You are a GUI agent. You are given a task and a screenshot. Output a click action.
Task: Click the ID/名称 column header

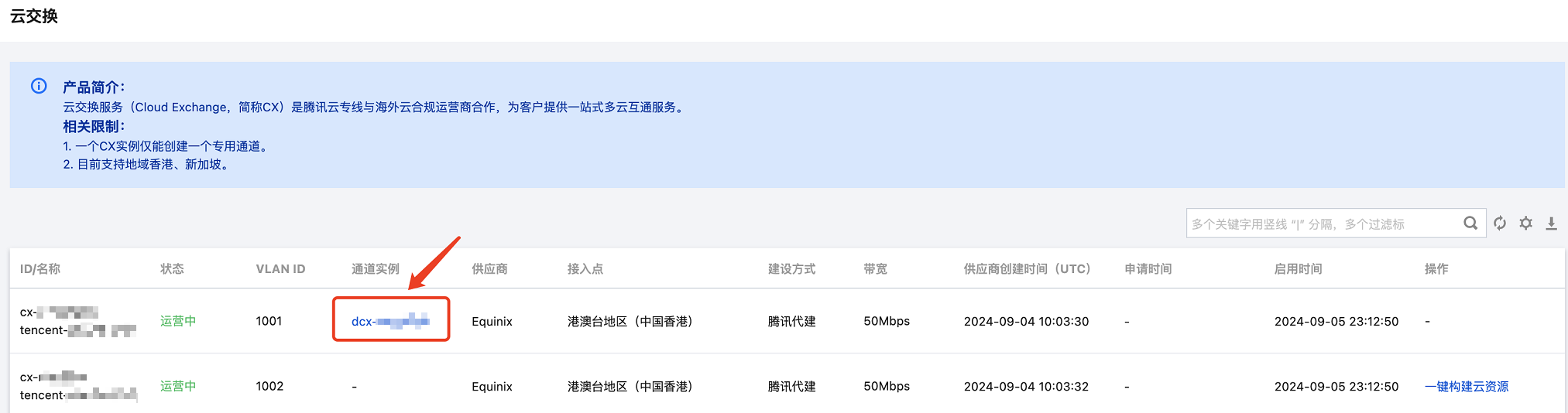pyautogui.click(x=40, y=268)
